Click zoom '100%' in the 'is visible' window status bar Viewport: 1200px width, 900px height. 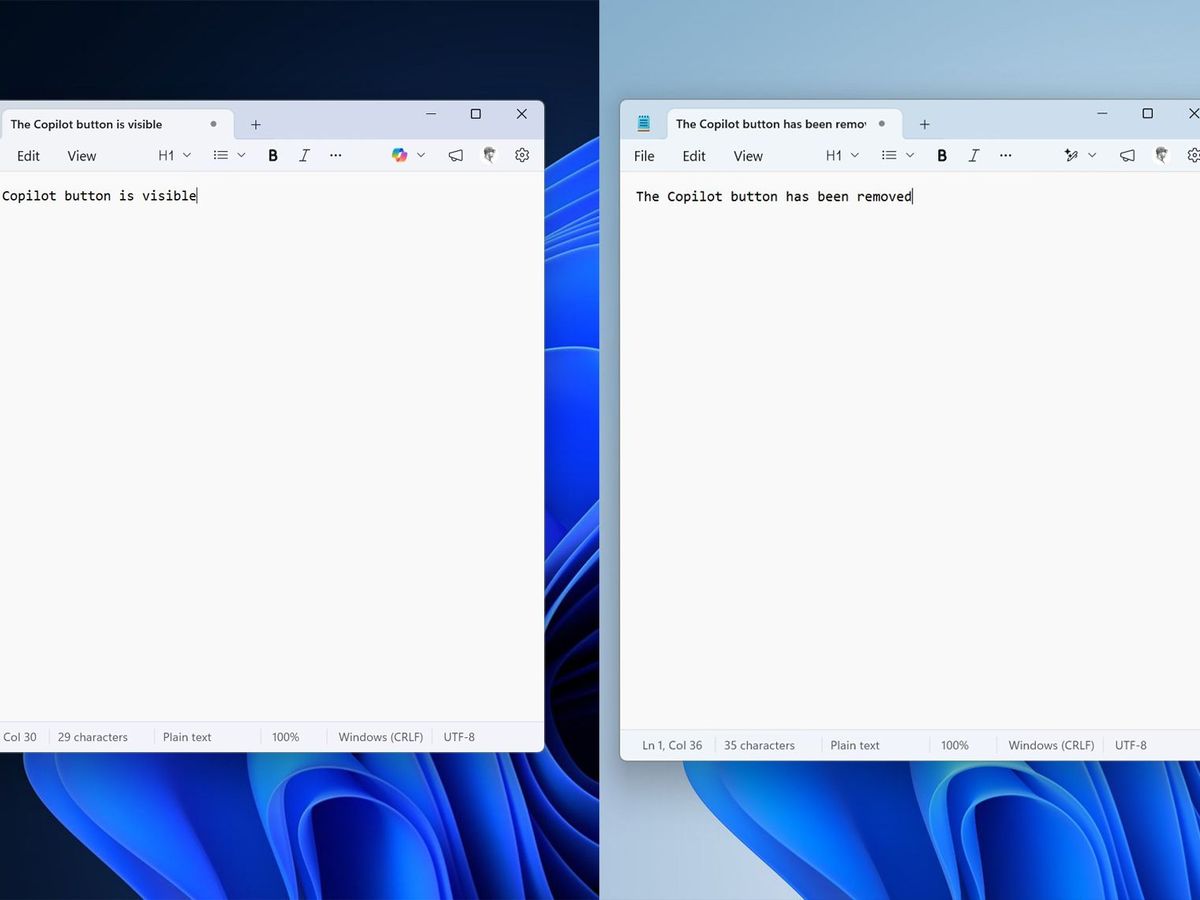286,737
